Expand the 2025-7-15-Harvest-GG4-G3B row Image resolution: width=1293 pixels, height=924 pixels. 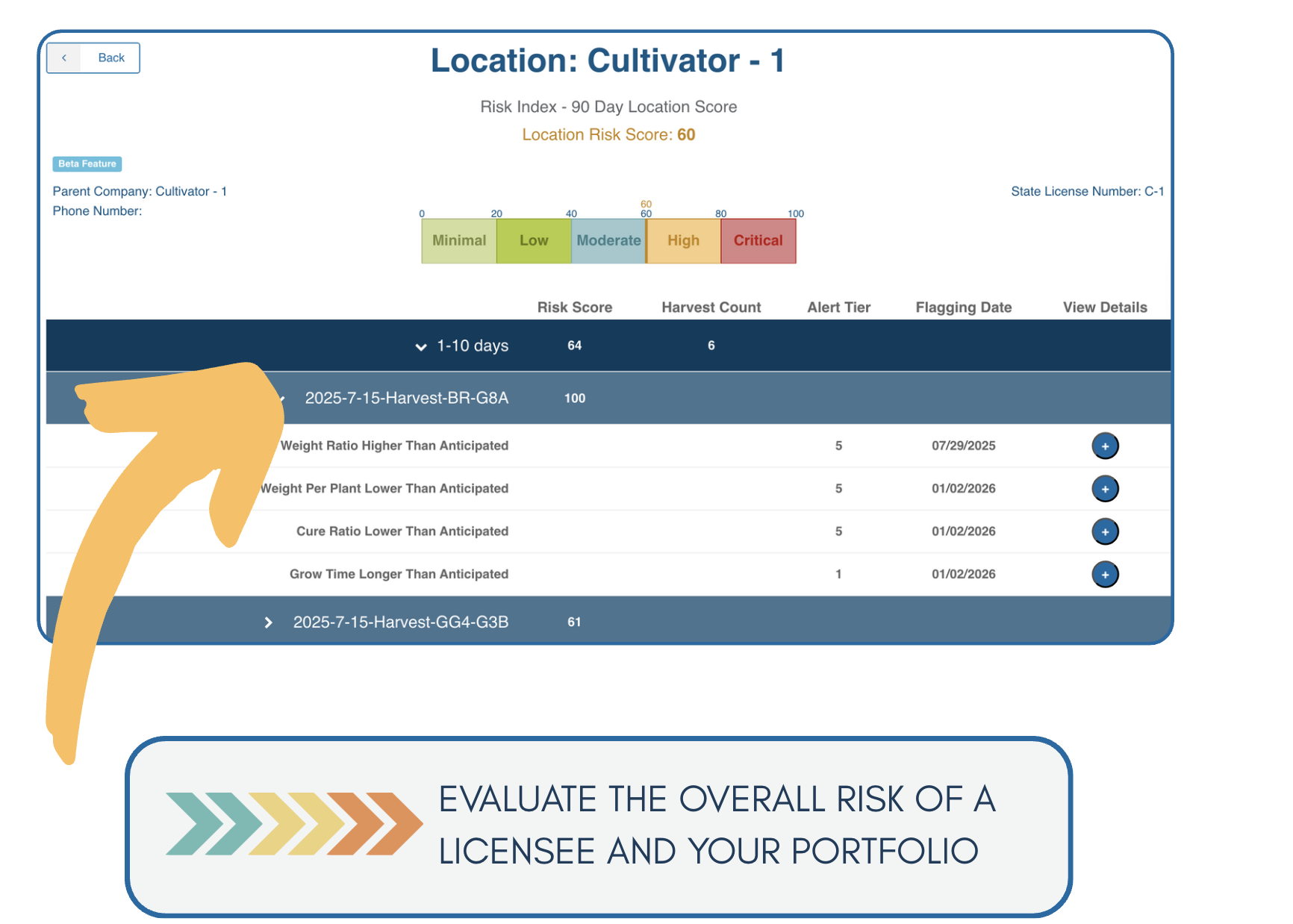269,622
